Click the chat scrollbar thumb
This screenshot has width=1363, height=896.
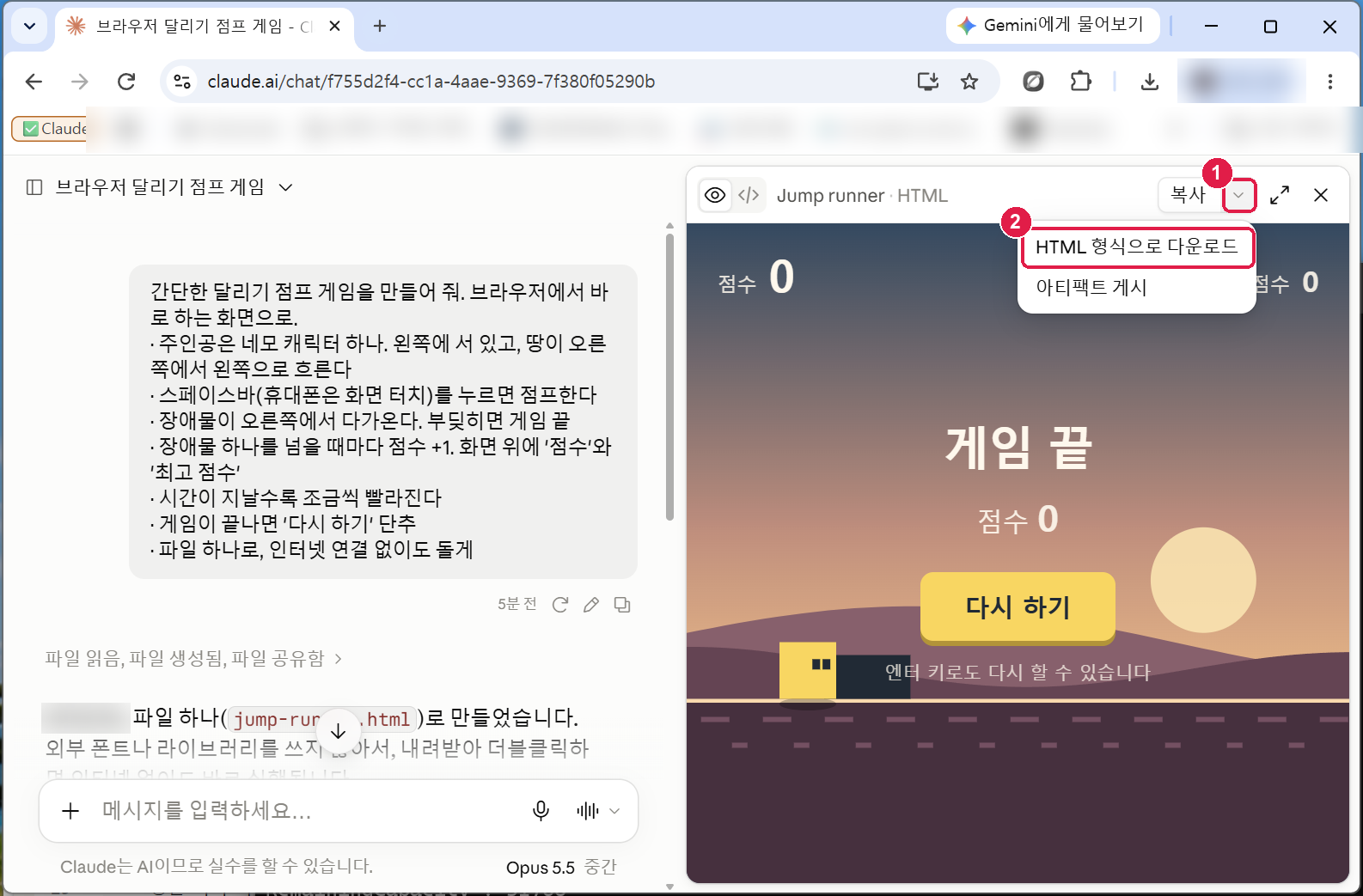(669, 376)
